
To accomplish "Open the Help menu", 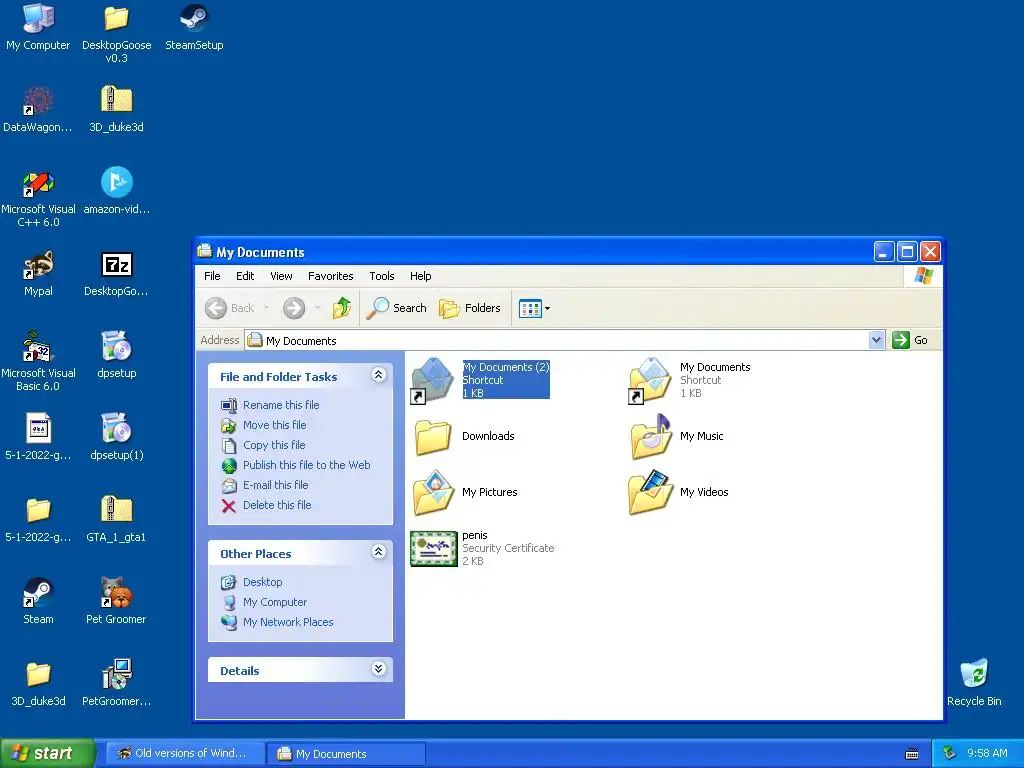I will (421, 276).
